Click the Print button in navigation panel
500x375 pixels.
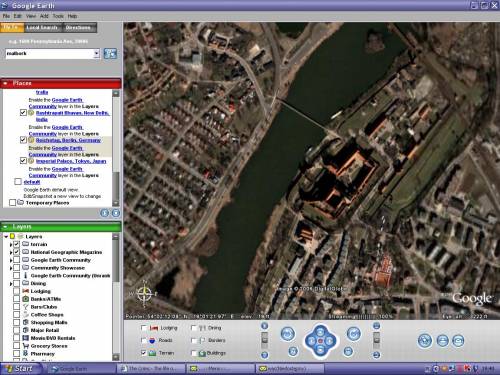click(x=443, y=341)
